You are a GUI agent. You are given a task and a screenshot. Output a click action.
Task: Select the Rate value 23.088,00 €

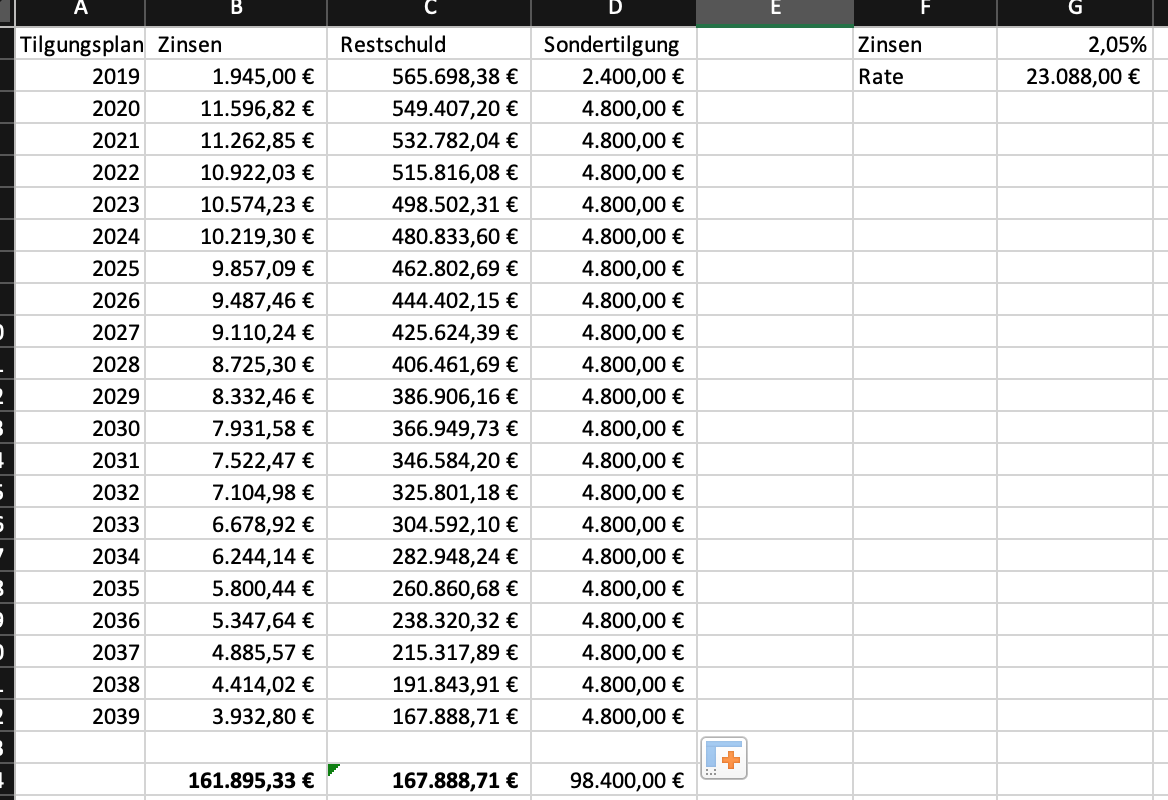click(1075, 76)
